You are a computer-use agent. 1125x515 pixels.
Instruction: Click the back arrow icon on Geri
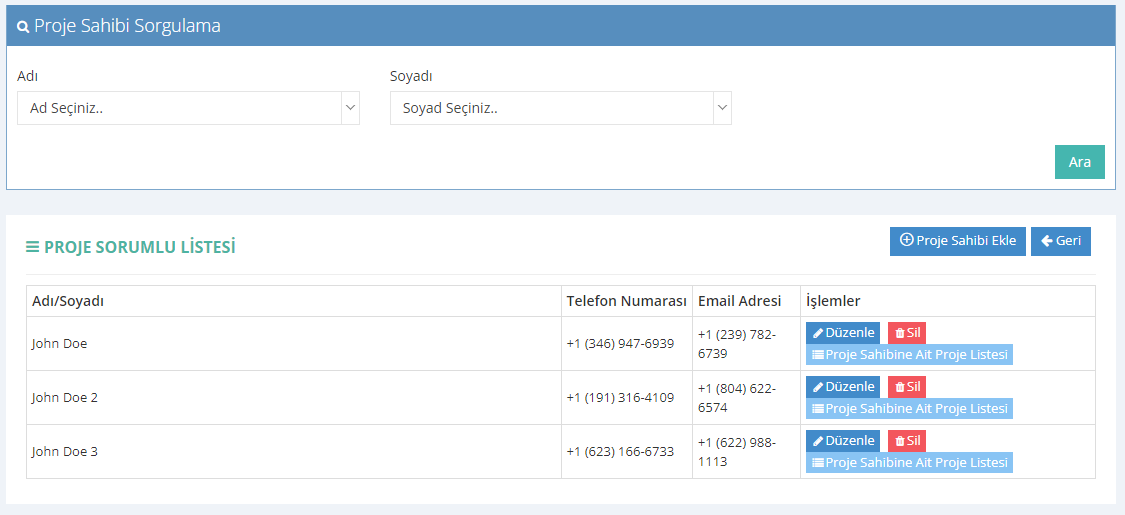point(1046,241)
